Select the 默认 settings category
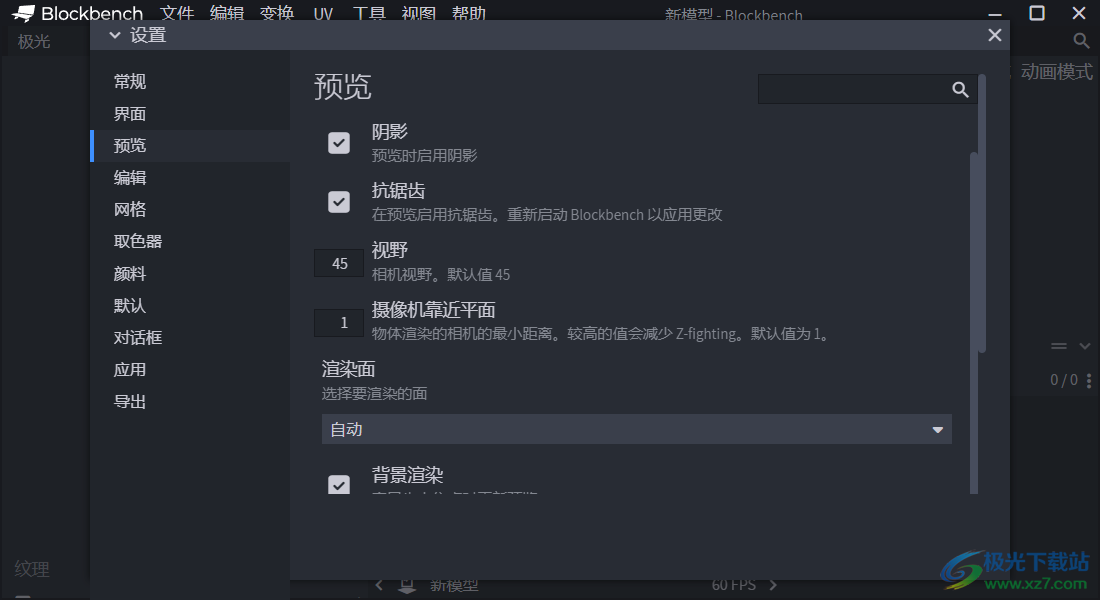This screenshot has width=1100, height=600. pos(190,305)
